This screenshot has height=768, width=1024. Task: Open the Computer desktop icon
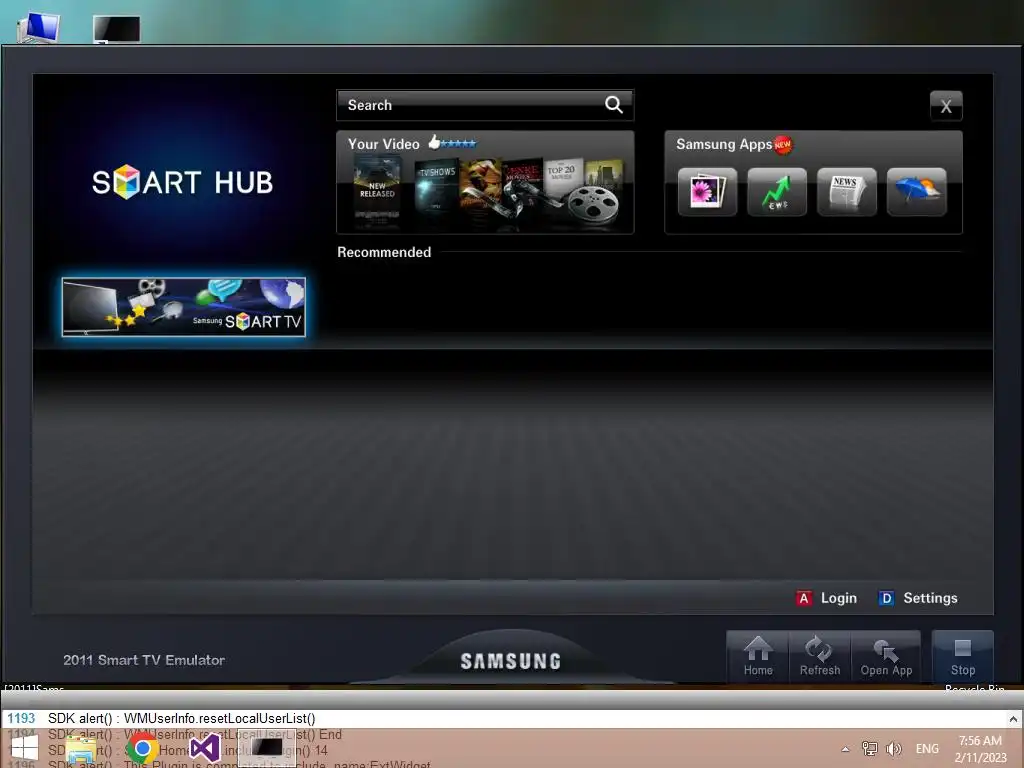[39, 28]
